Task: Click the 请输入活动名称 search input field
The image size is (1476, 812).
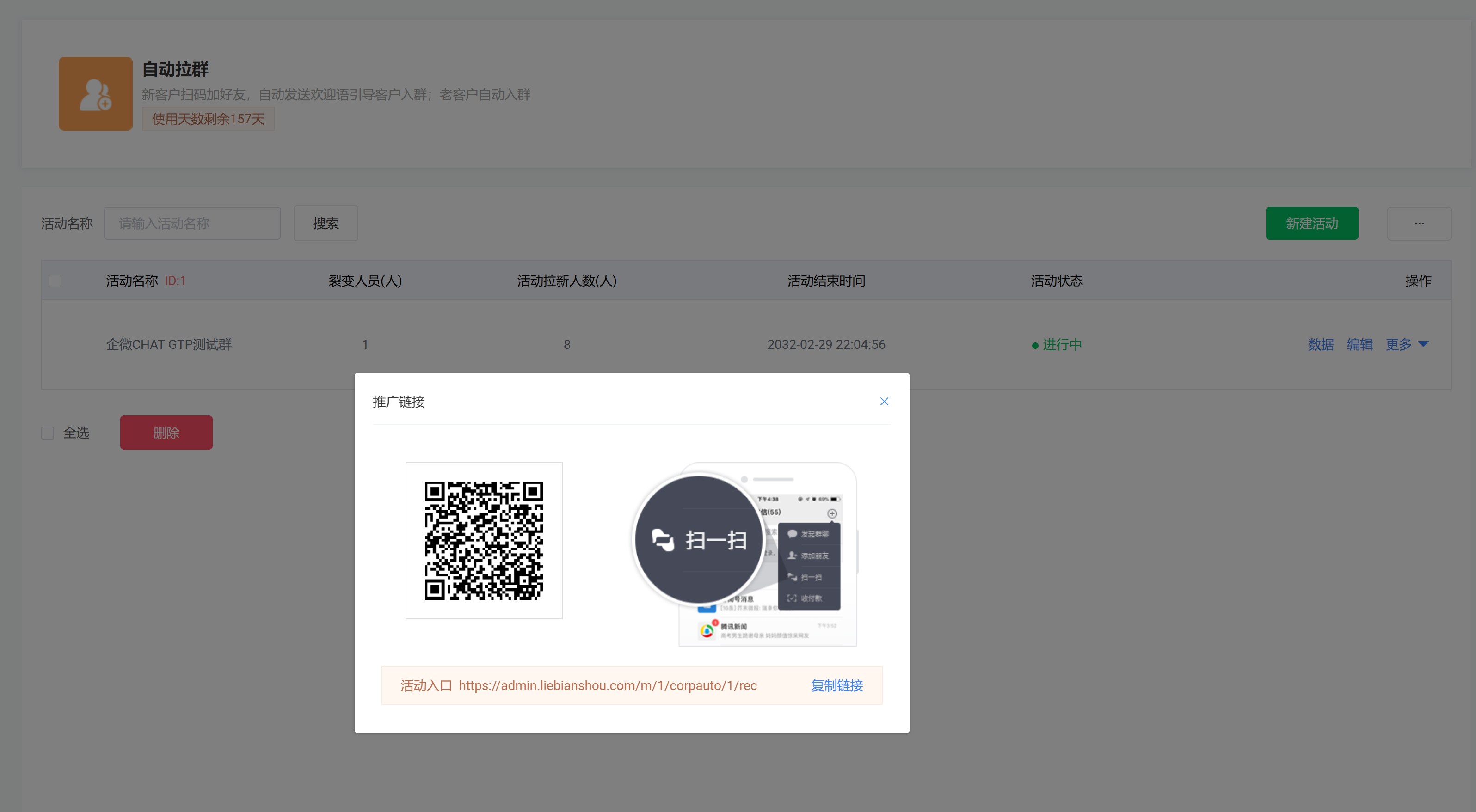Action: coord(192,223)
